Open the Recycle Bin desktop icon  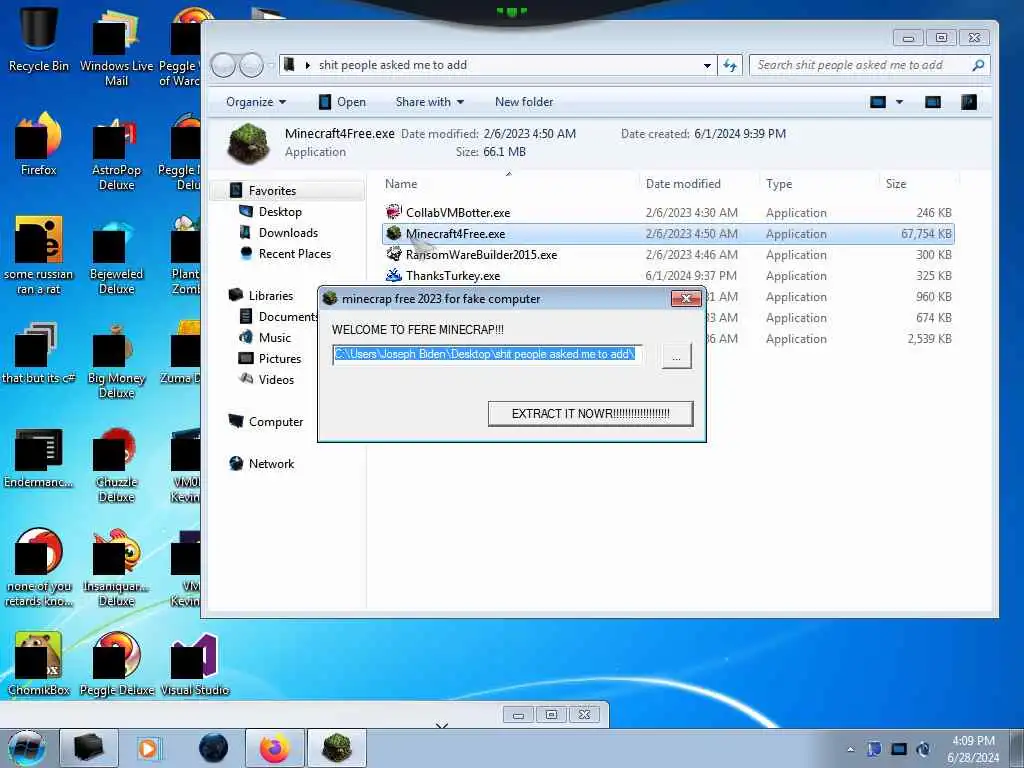coord(39,37)
